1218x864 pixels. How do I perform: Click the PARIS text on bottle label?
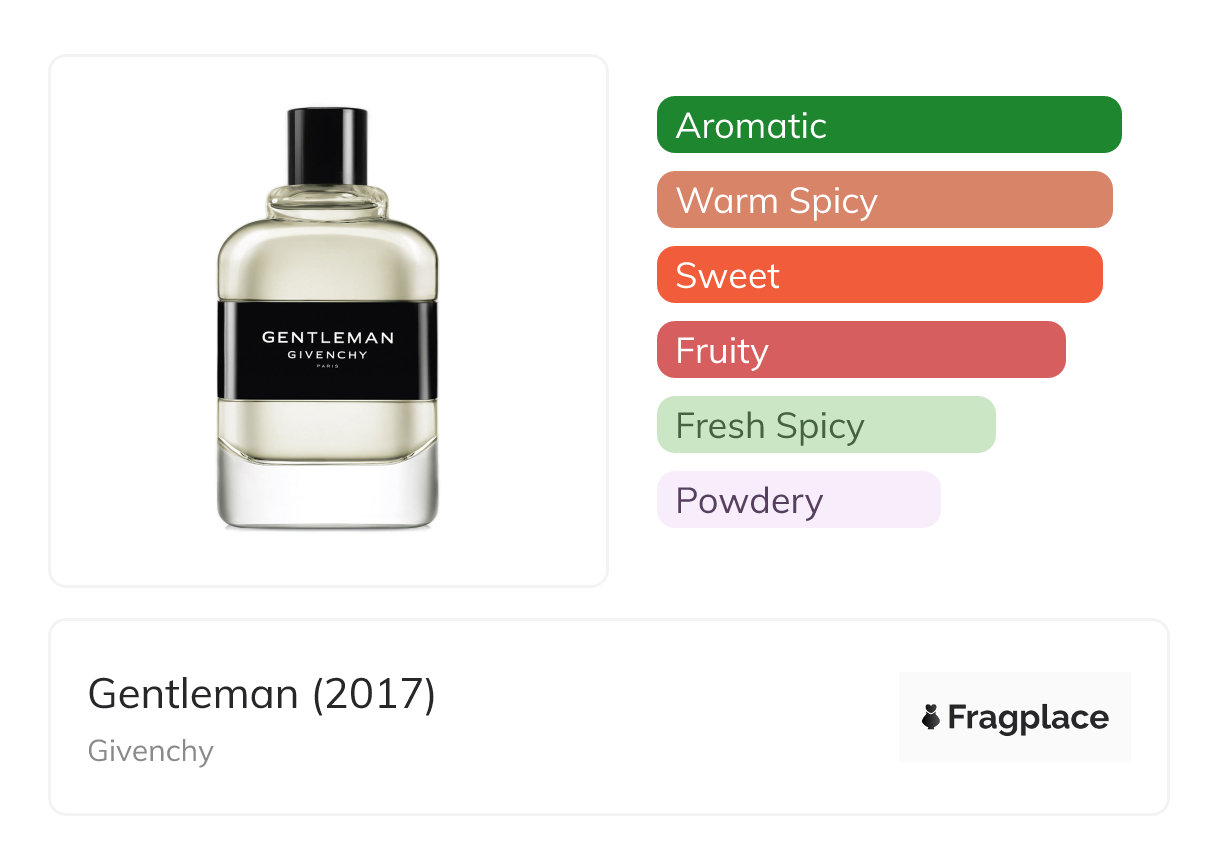[328, 367]
